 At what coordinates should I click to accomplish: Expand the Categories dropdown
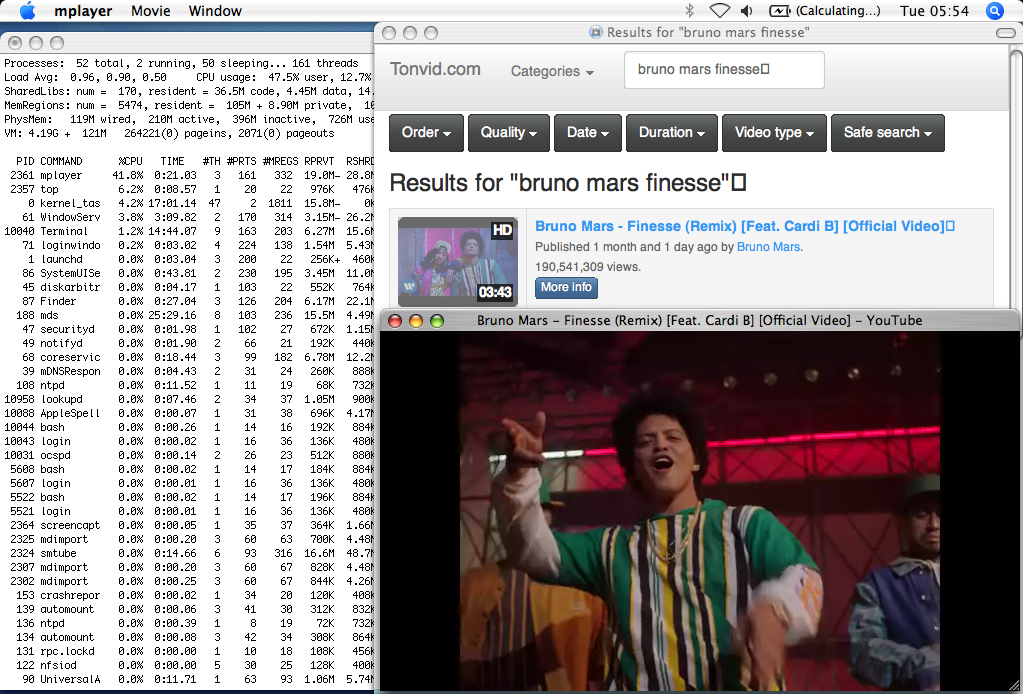click(x=552, y=71)
